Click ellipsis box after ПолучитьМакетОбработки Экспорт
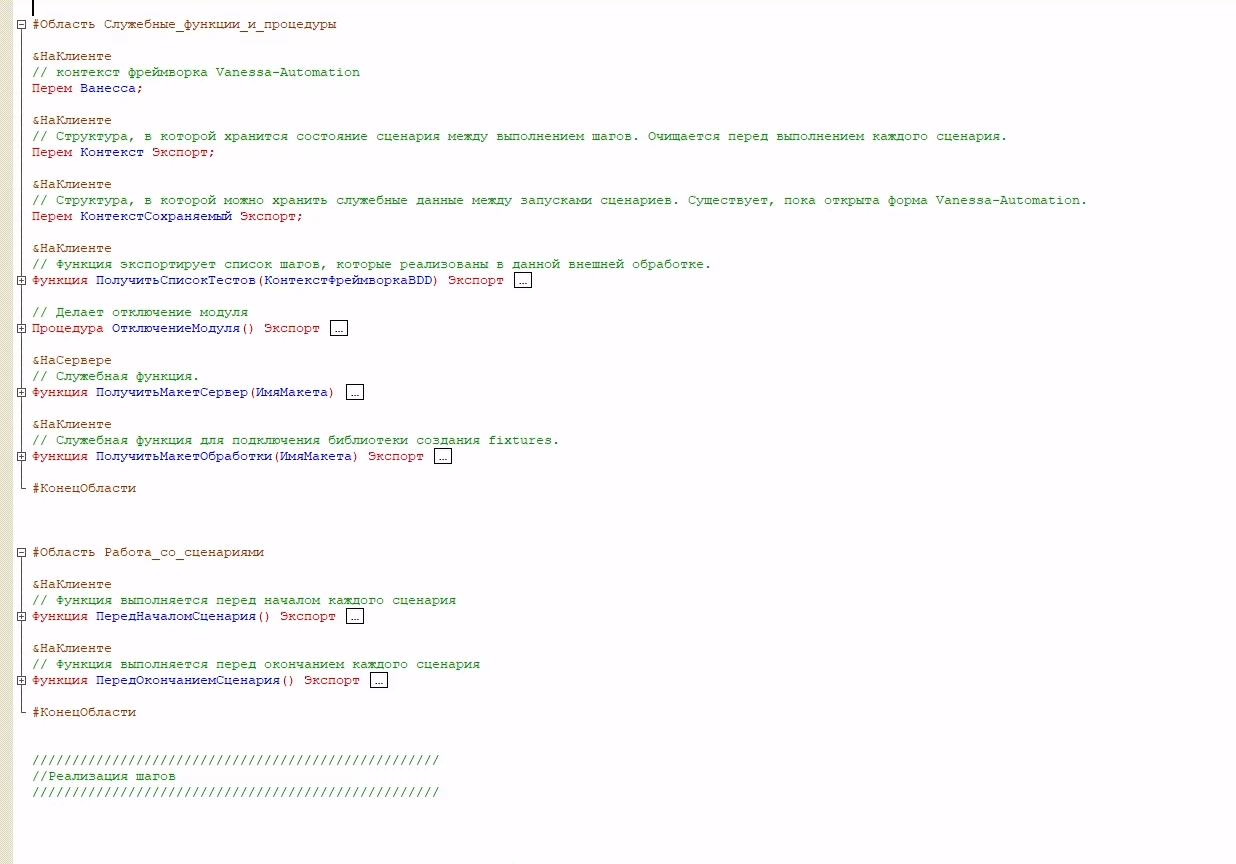 [442, 457]
